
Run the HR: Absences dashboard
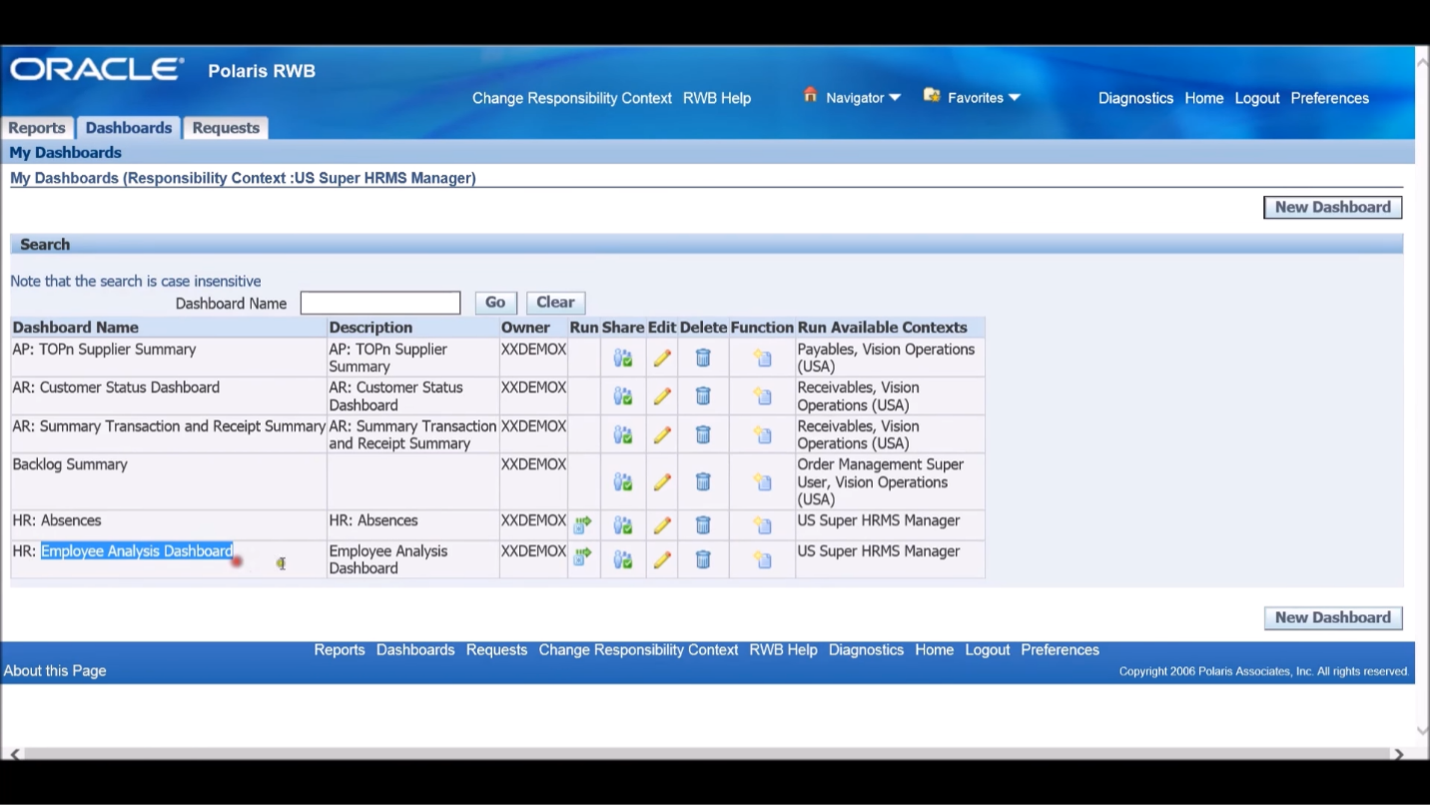(582, 523)
